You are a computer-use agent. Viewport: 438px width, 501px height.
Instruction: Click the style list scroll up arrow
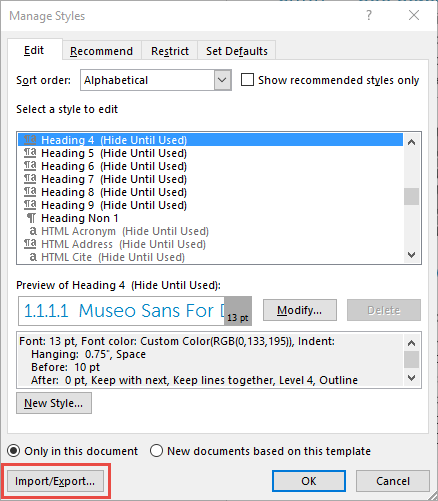412,142
